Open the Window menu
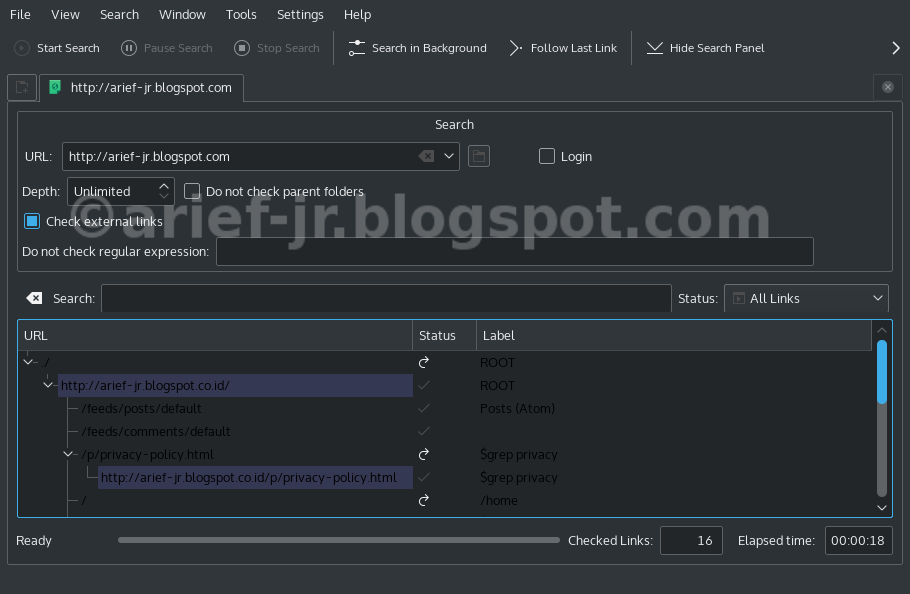 (182, 15)
